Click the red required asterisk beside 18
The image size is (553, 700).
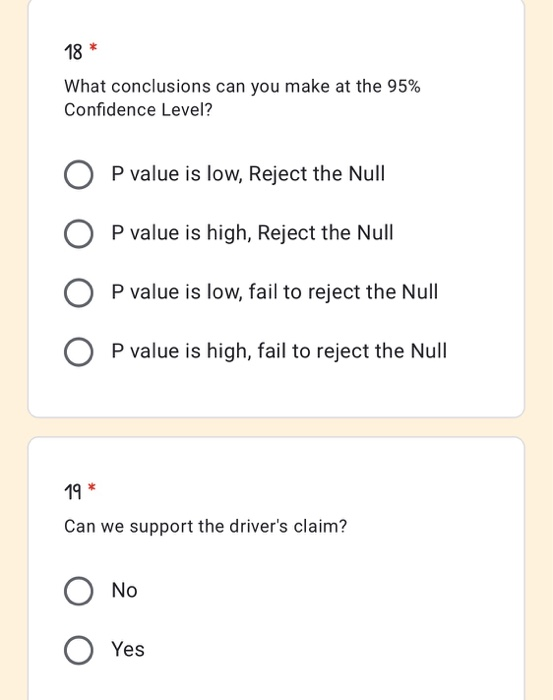click(x=93, y=47)
